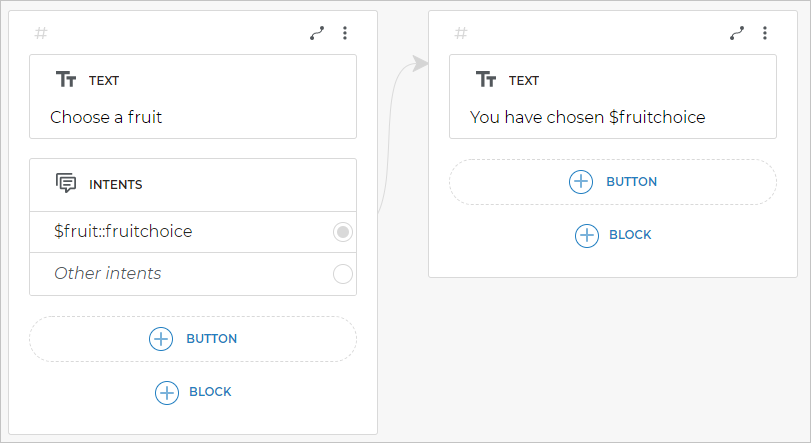This screenshot has height=443, width=811.
Task: Click the text icon in the right screen's block
Action: 486,80
